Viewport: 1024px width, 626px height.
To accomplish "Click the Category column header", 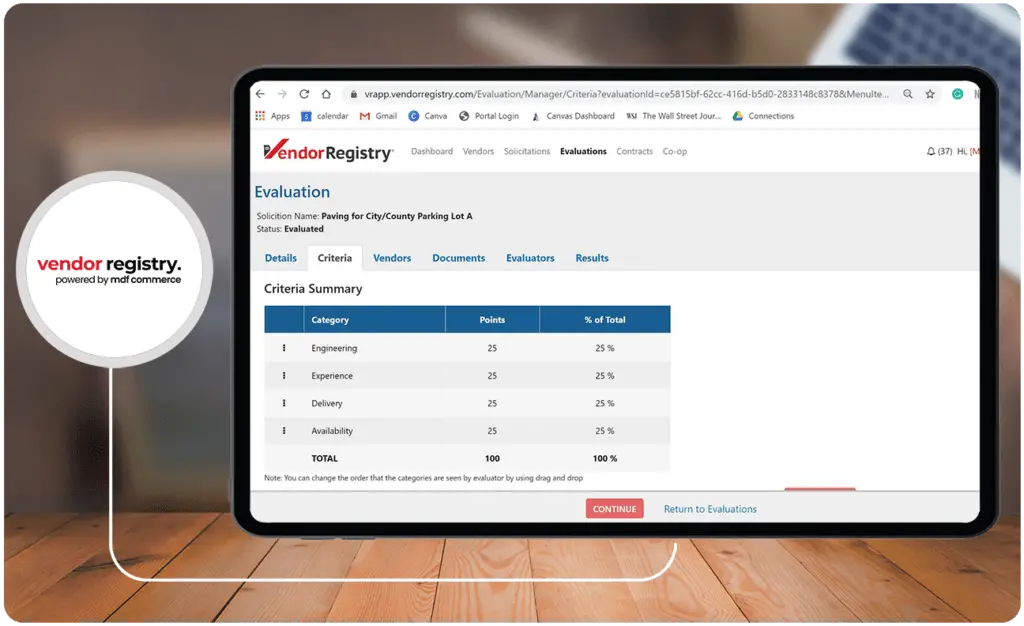I will [374, 320].
